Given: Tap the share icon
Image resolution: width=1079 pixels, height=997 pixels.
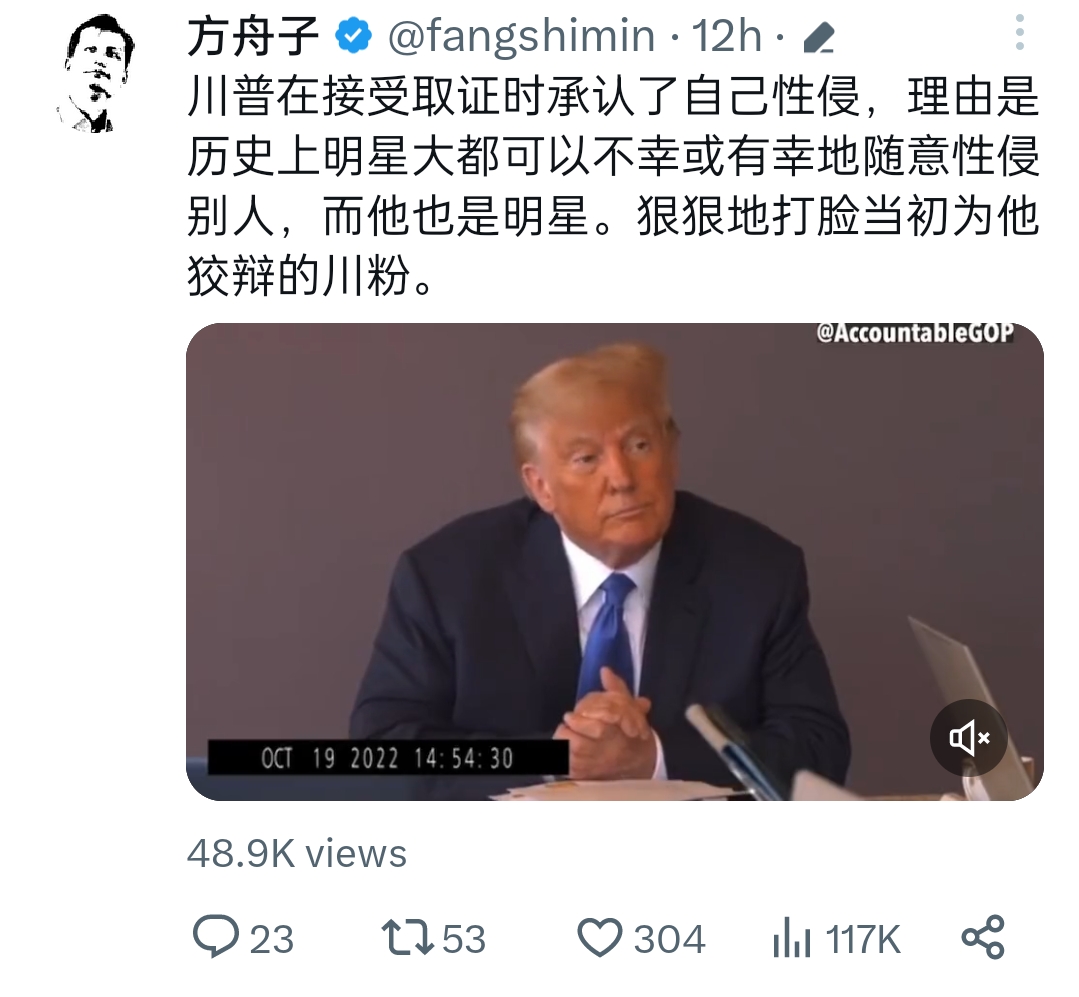Looking at the screenshot, I should pos(983,937).
